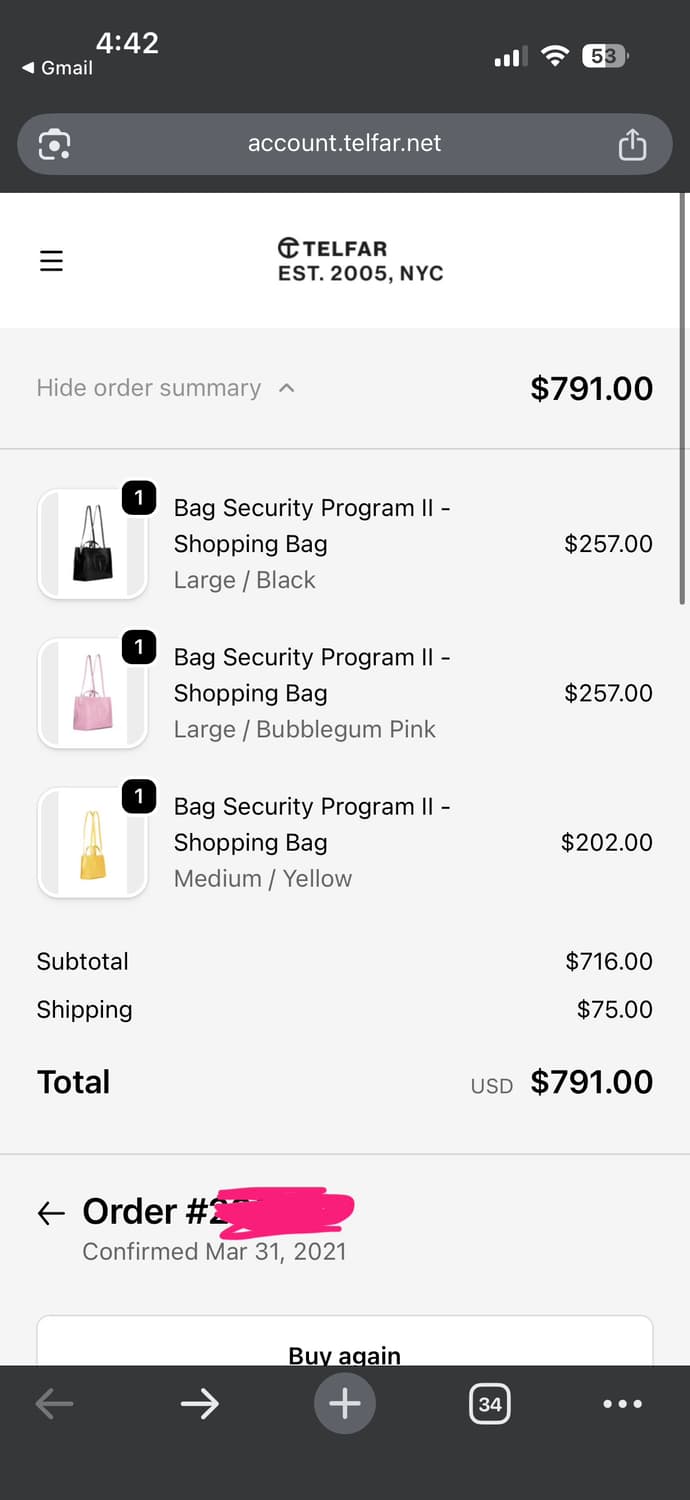690x1500 pixels.
Task: Tap the bubblegum pink bag thumbnail
Action: [93, 694]
